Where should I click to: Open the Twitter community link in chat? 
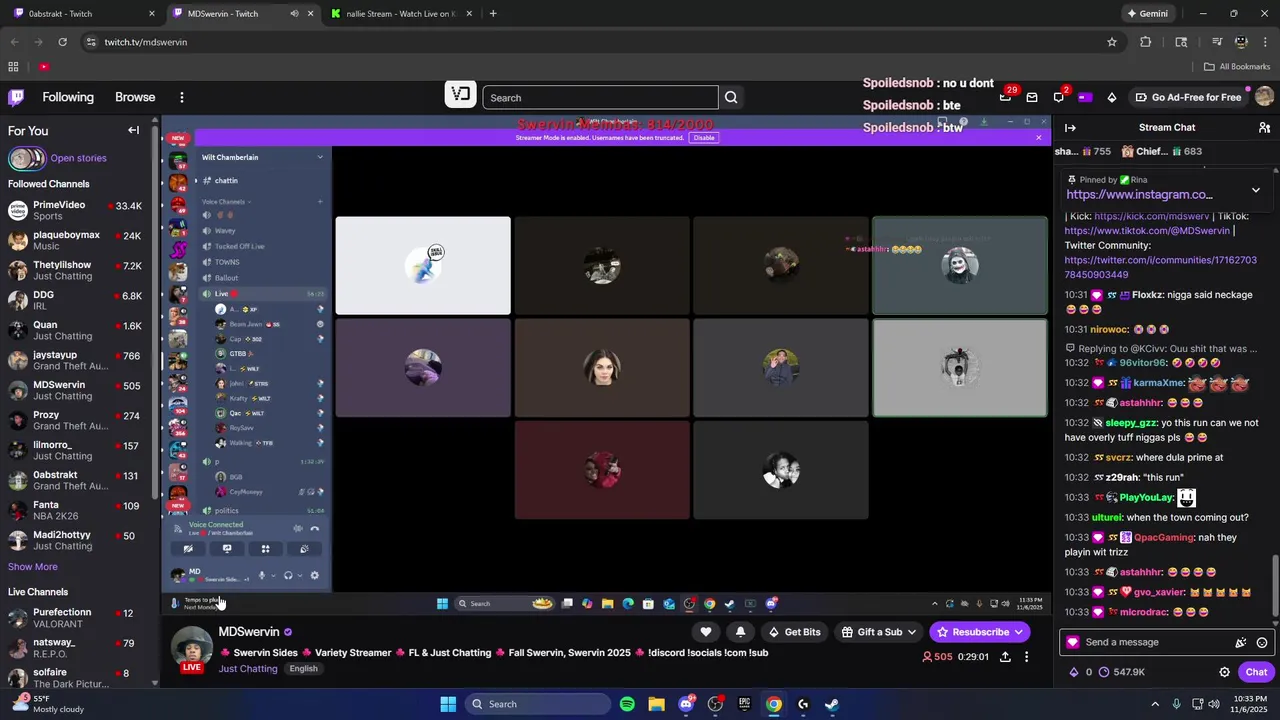pos(1160,267)
